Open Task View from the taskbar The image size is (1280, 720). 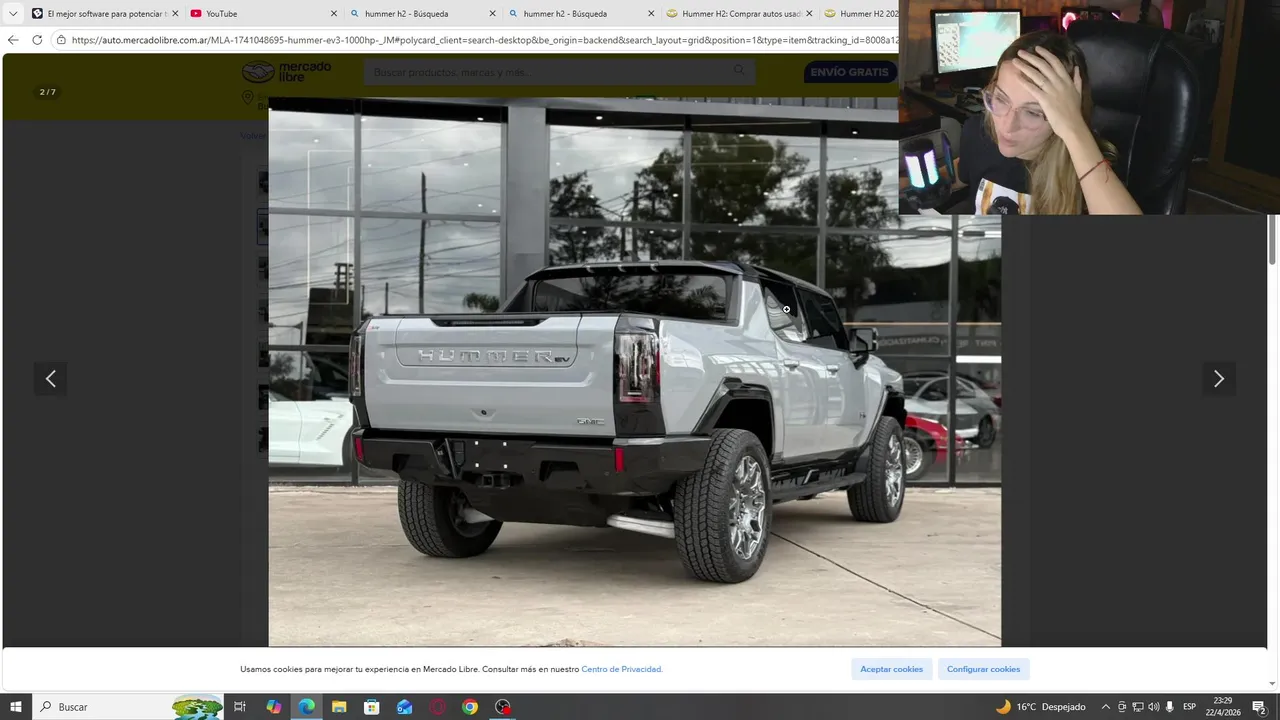coord(240,707)
